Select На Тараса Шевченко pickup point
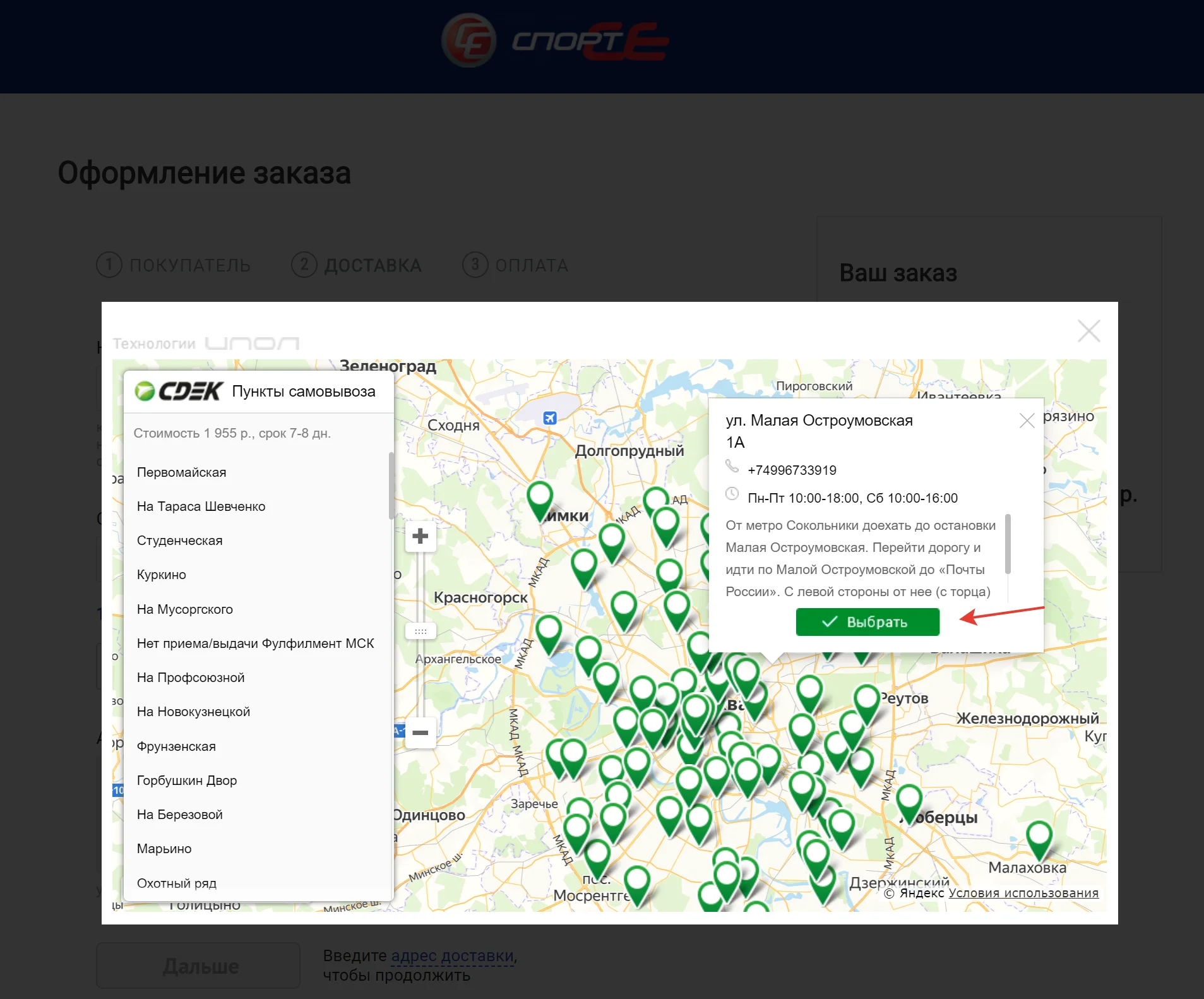Image resolution: width=1204 pixels, height=999 pixels. click(201, 506)
